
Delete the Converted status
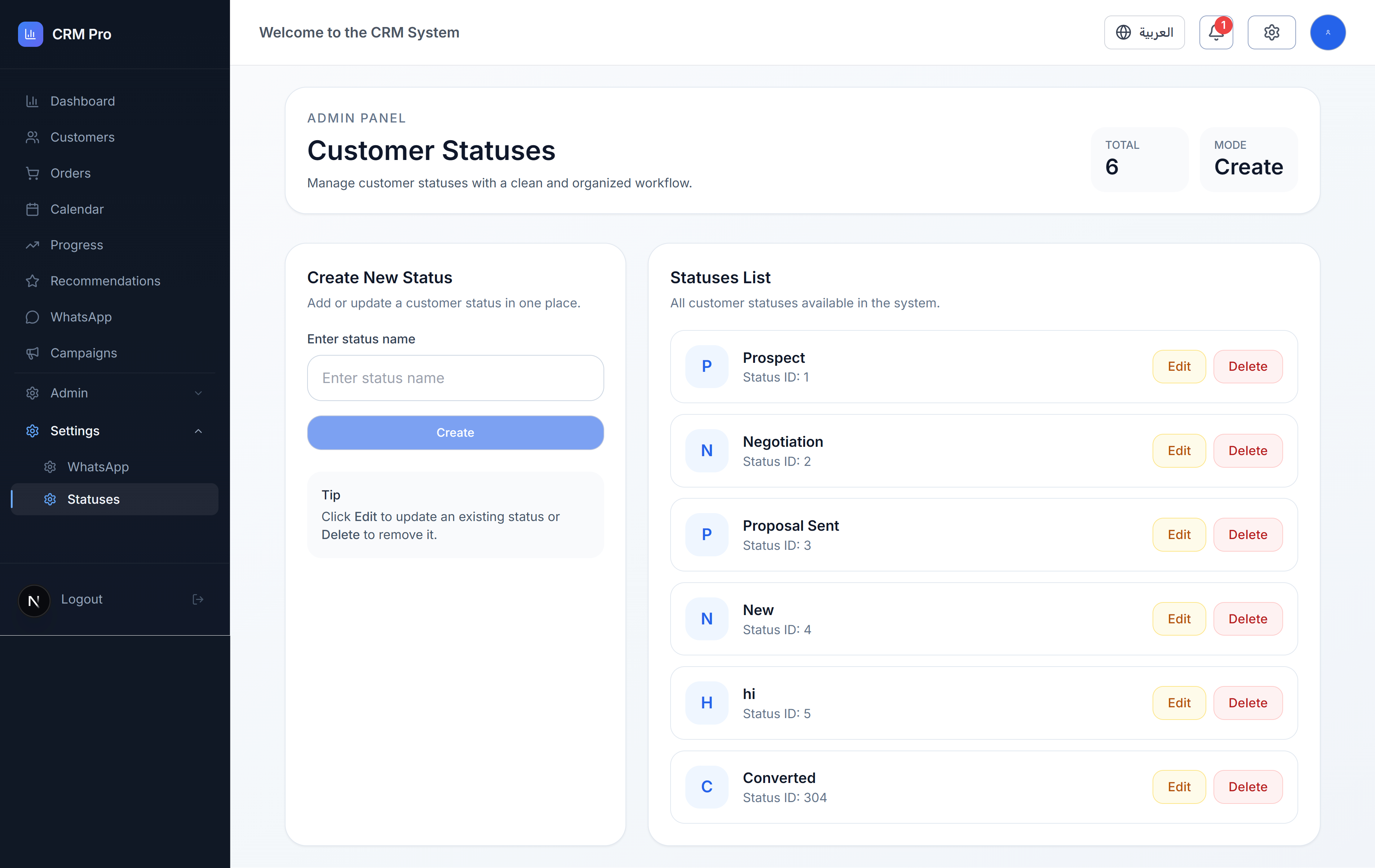click(x=1248, y=787)
